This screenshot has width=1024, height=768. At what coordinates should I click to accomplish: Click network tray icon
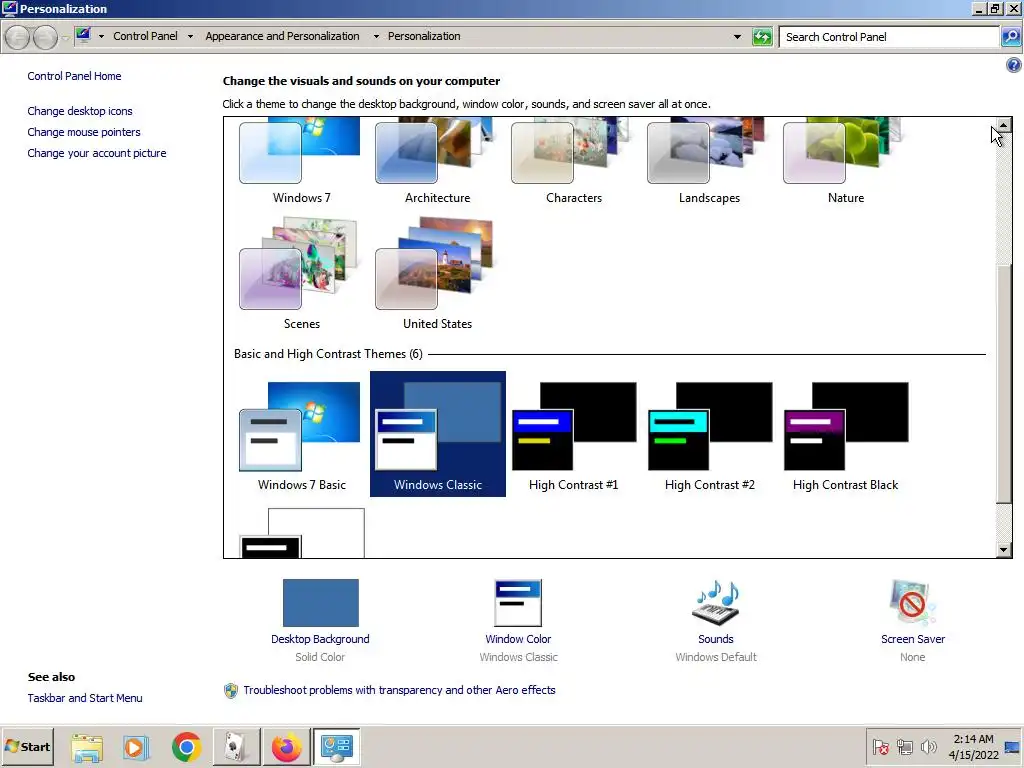point(904,746)
